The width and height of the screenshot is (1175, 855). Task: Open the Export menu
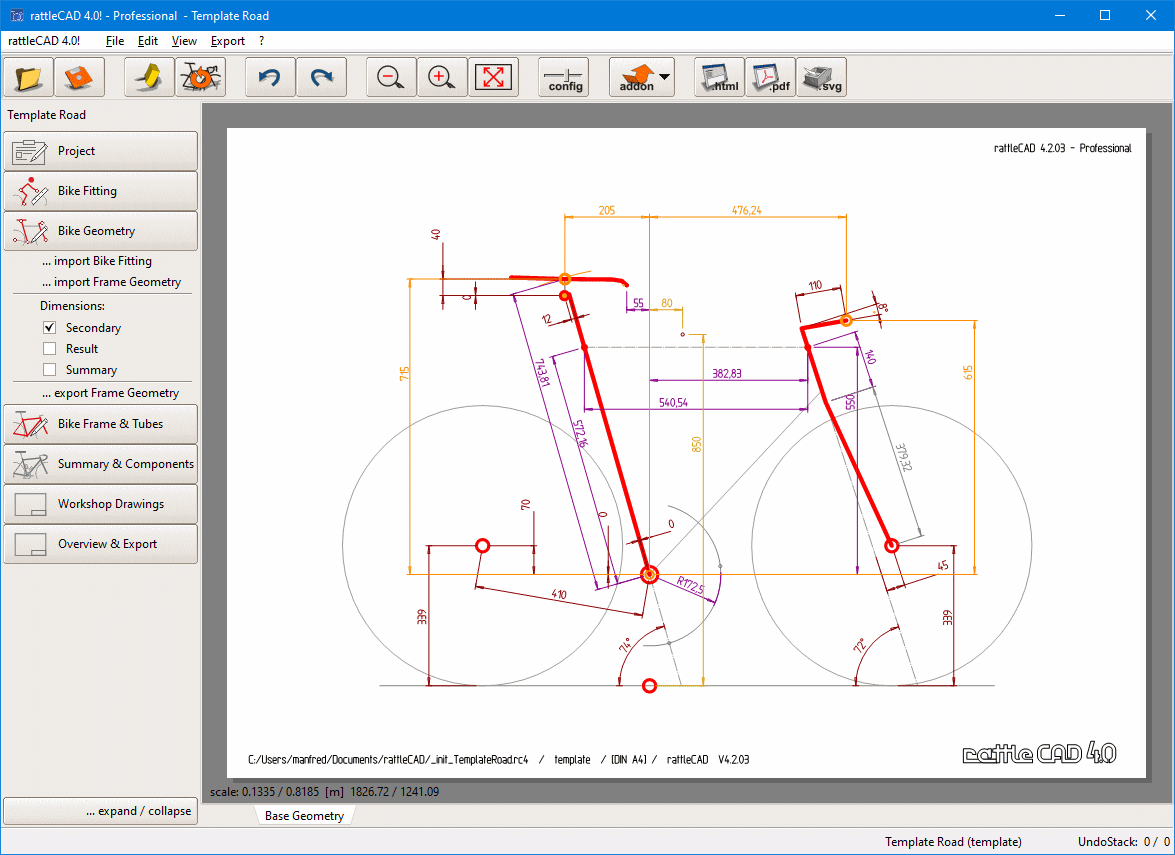click(x=228, y=41)
